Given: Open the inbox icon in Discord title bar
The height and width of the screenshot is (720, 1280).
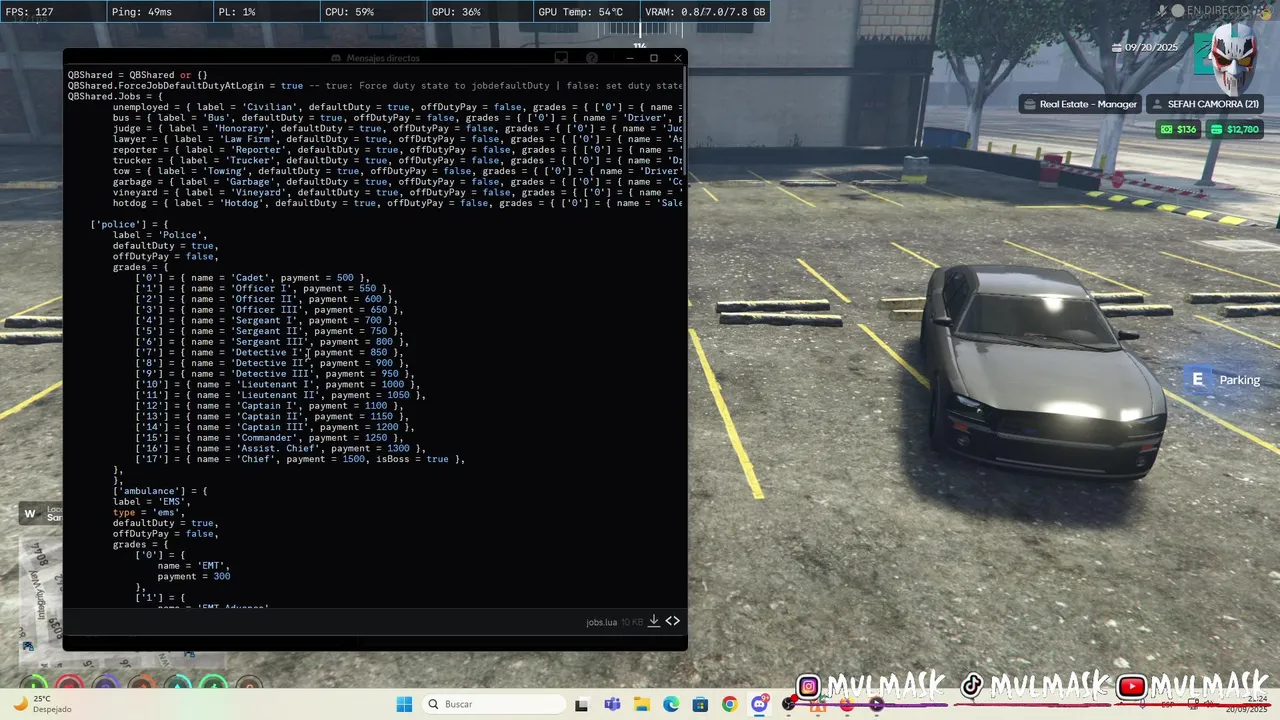Looking at the screenshot, I should [x=561, y=58].
